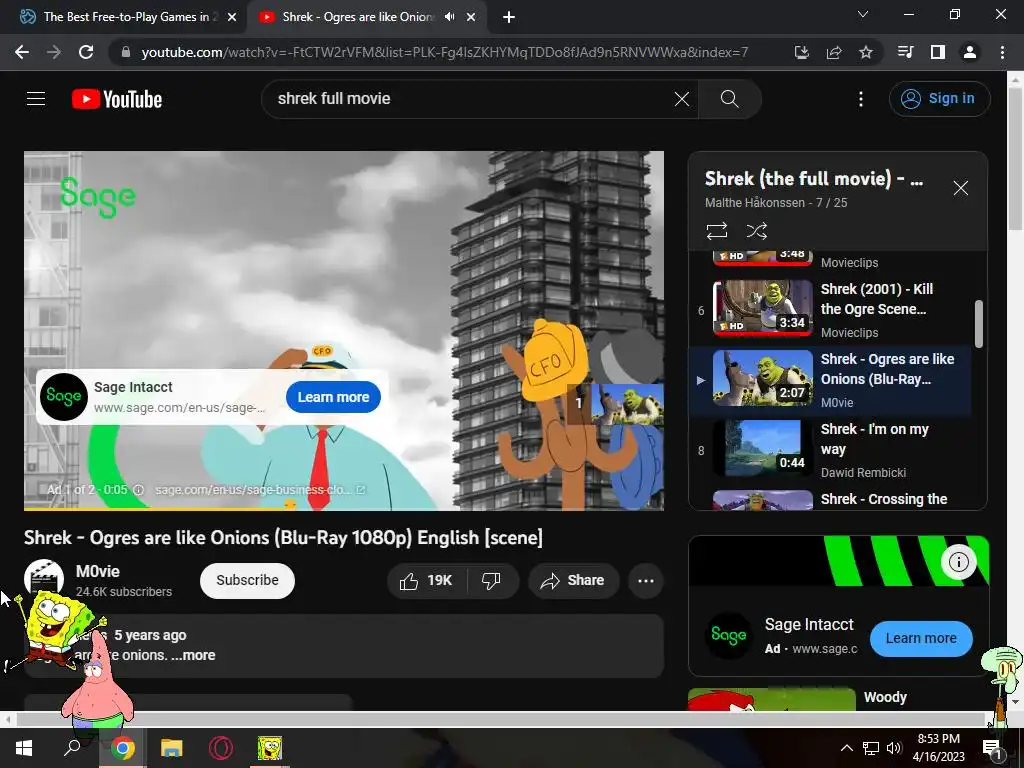The width and height of the screenshot is (1024, 768).
Task: Open the YouTube hamburger guide menu
Action: tap(36, 99)
